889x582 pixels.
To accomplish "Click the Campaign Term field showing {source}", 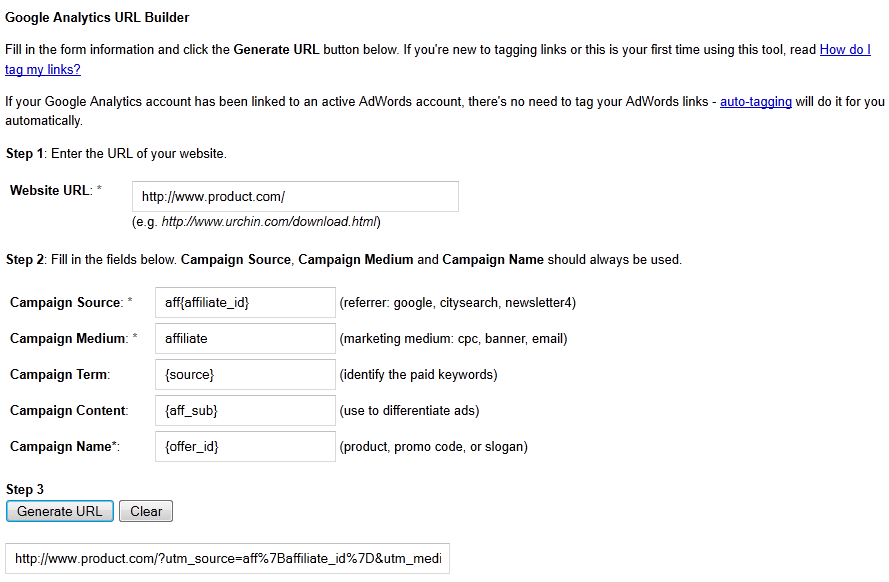I will (245, 375).
